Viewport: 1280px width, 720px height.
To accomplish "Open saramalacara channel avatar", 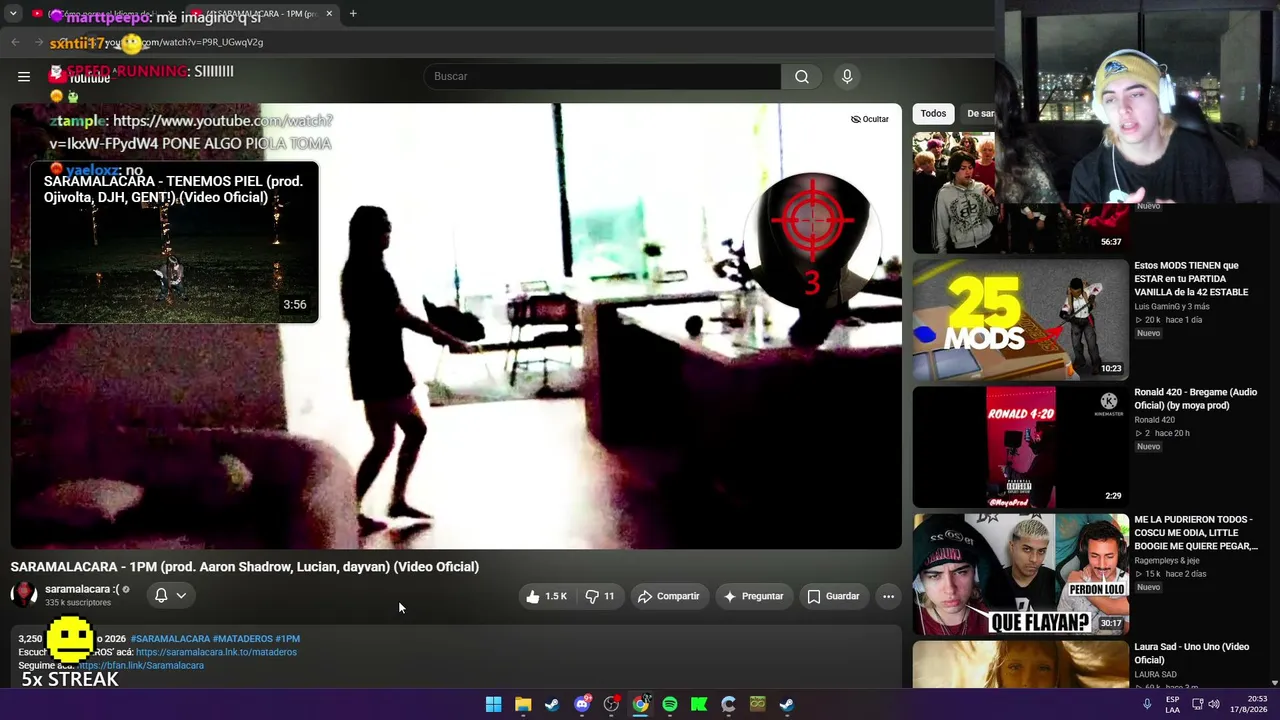I will pos(24,595).
